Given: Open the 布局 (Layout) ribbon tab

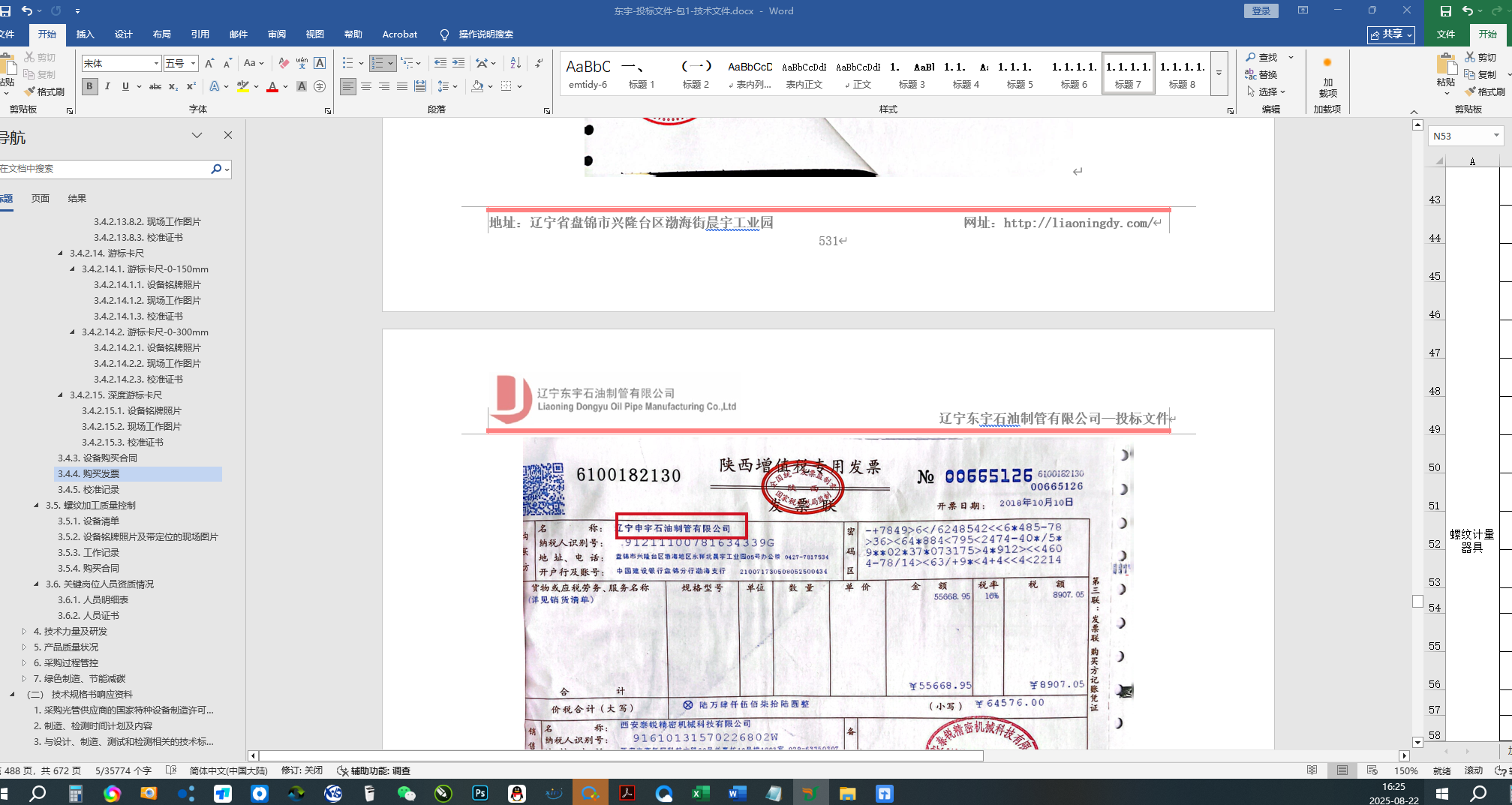Looking at the screenshot, I should tap(162, 35).
